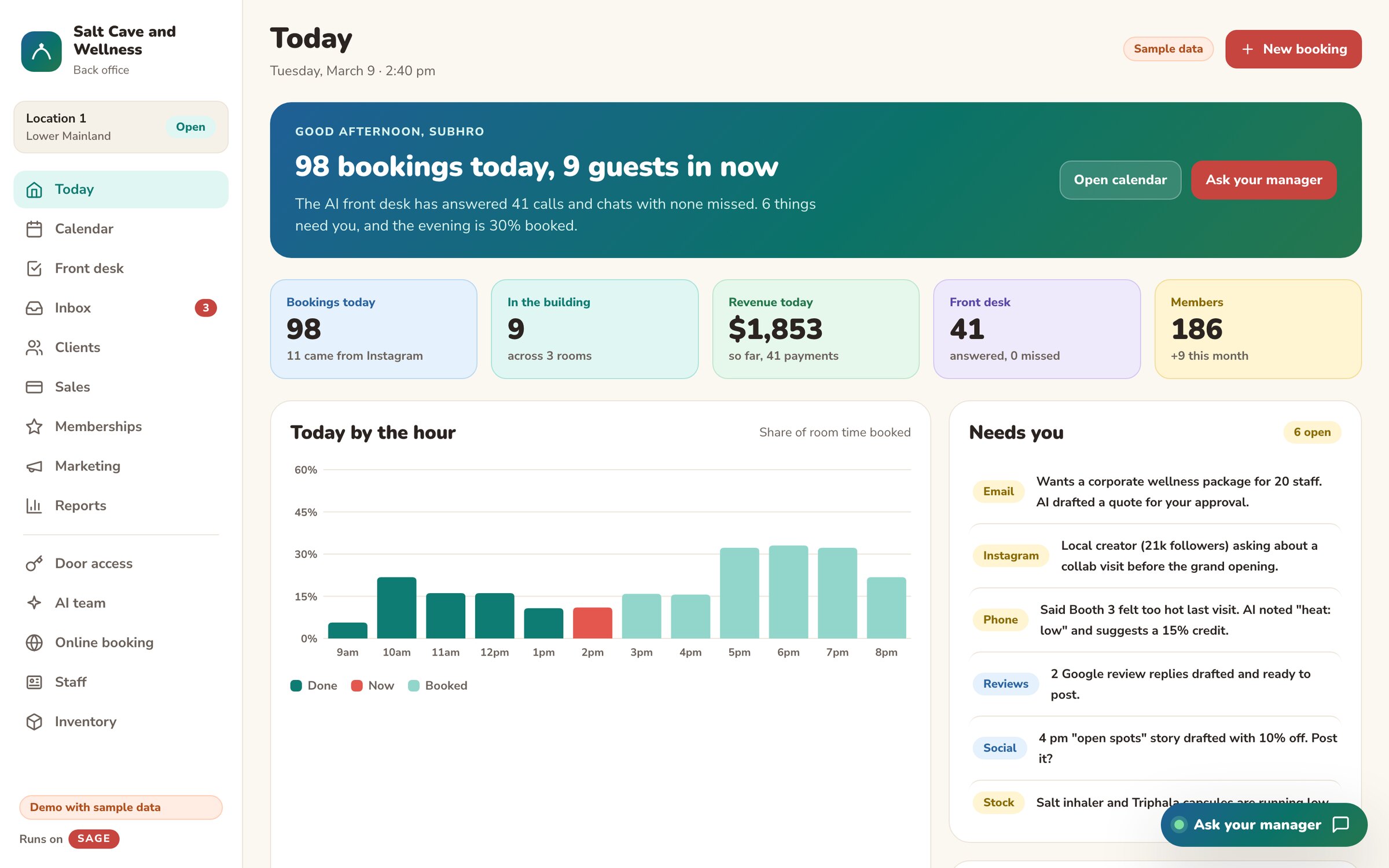Viewport: 1389px width, 868px height.
Task: Click the Open calendar button
Action: tap(1120, 180)
